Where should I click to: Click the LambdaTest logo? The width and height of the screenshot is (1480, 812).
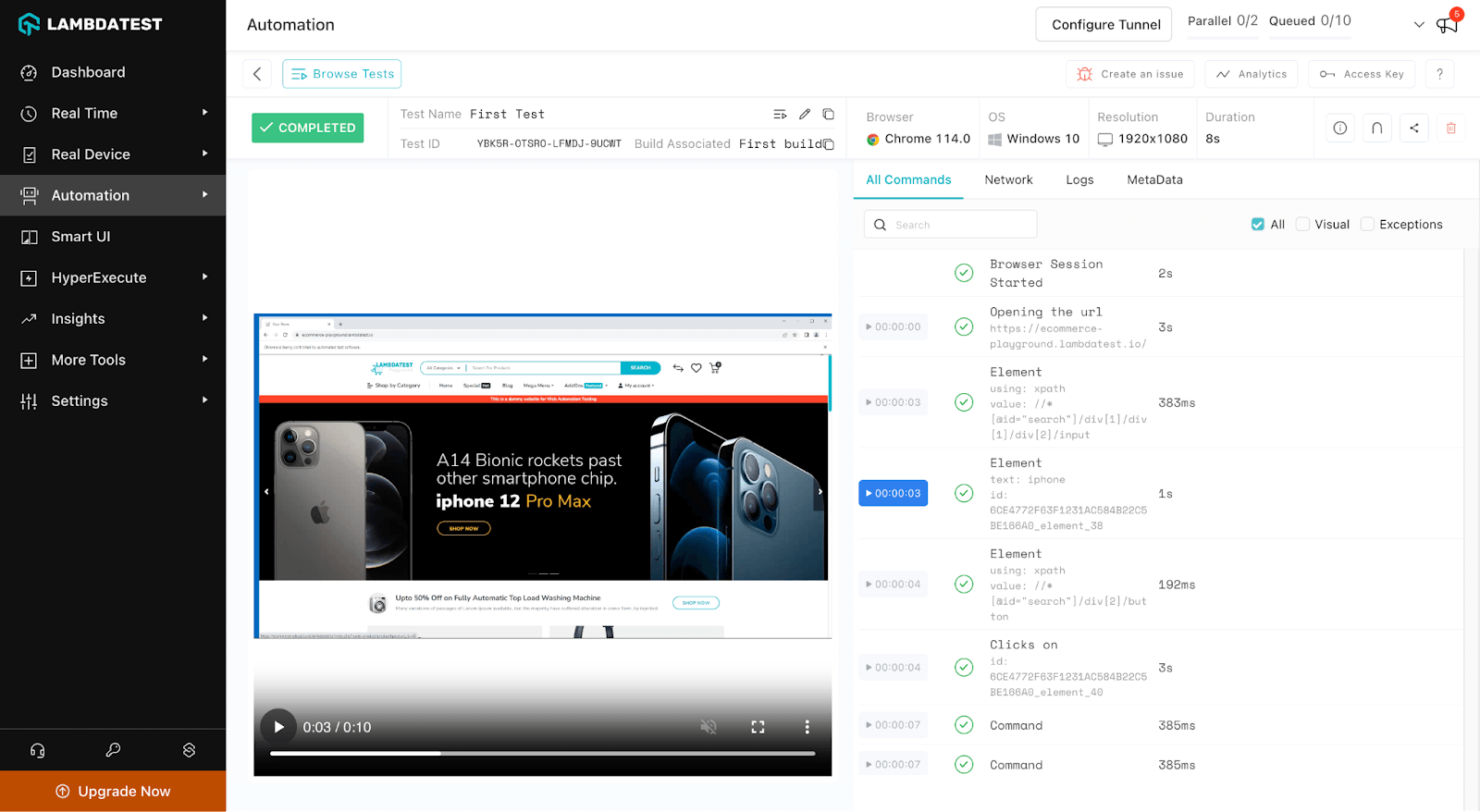pyautogui.click(x=91, y=24)
